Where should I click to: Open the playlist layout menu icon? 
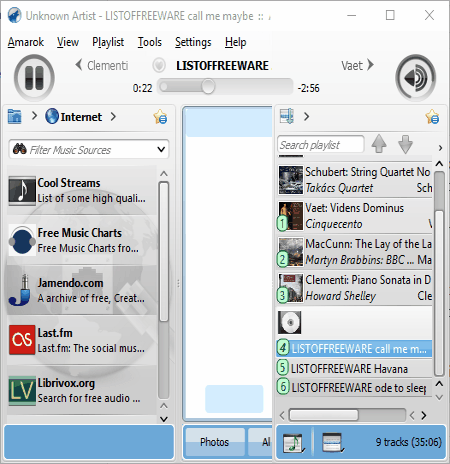(x=333, y=443)
